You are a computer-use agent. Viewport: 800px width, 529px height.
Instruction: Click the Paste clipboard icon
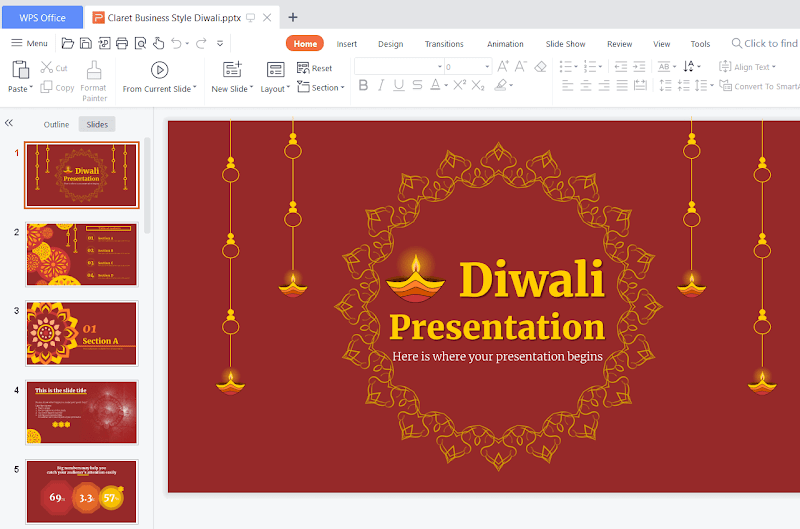click(x=20, y=69)
